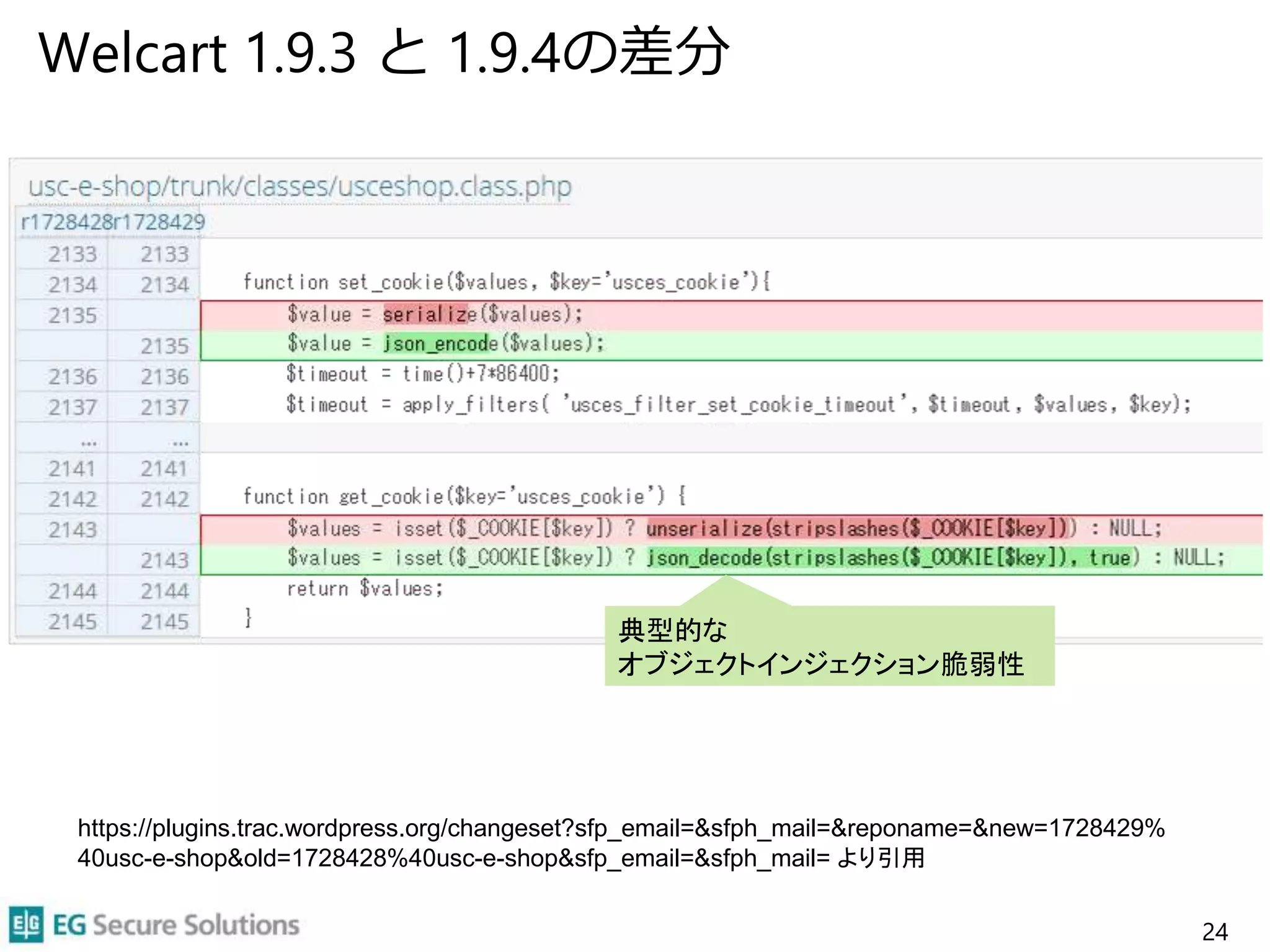Viewport: 1270px width, 952px height.
Task: Click the green object injection vulnerability callout
Action: tap(830, 646)
